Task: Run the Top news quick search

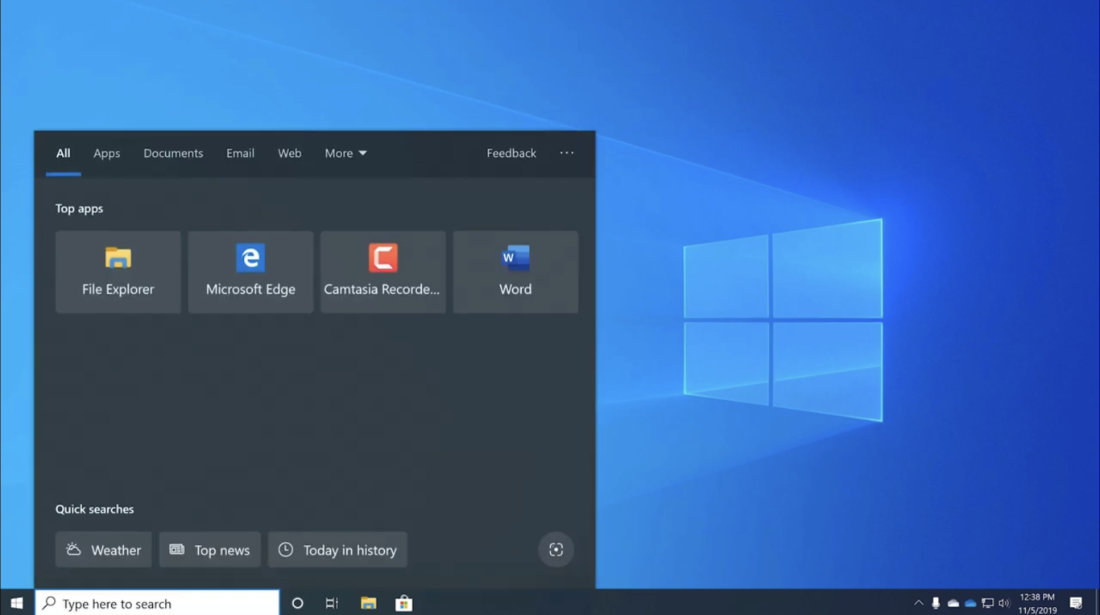Action: coord(210,550)
